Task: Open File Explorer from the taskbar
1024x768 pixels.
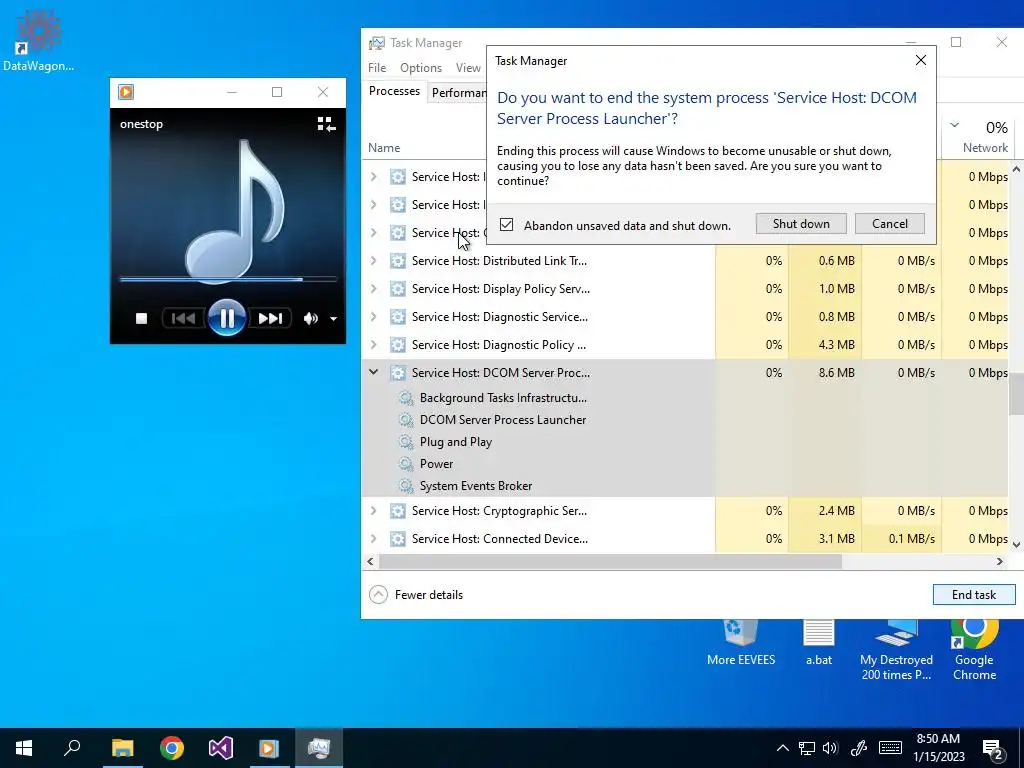Action: [122, 748]
